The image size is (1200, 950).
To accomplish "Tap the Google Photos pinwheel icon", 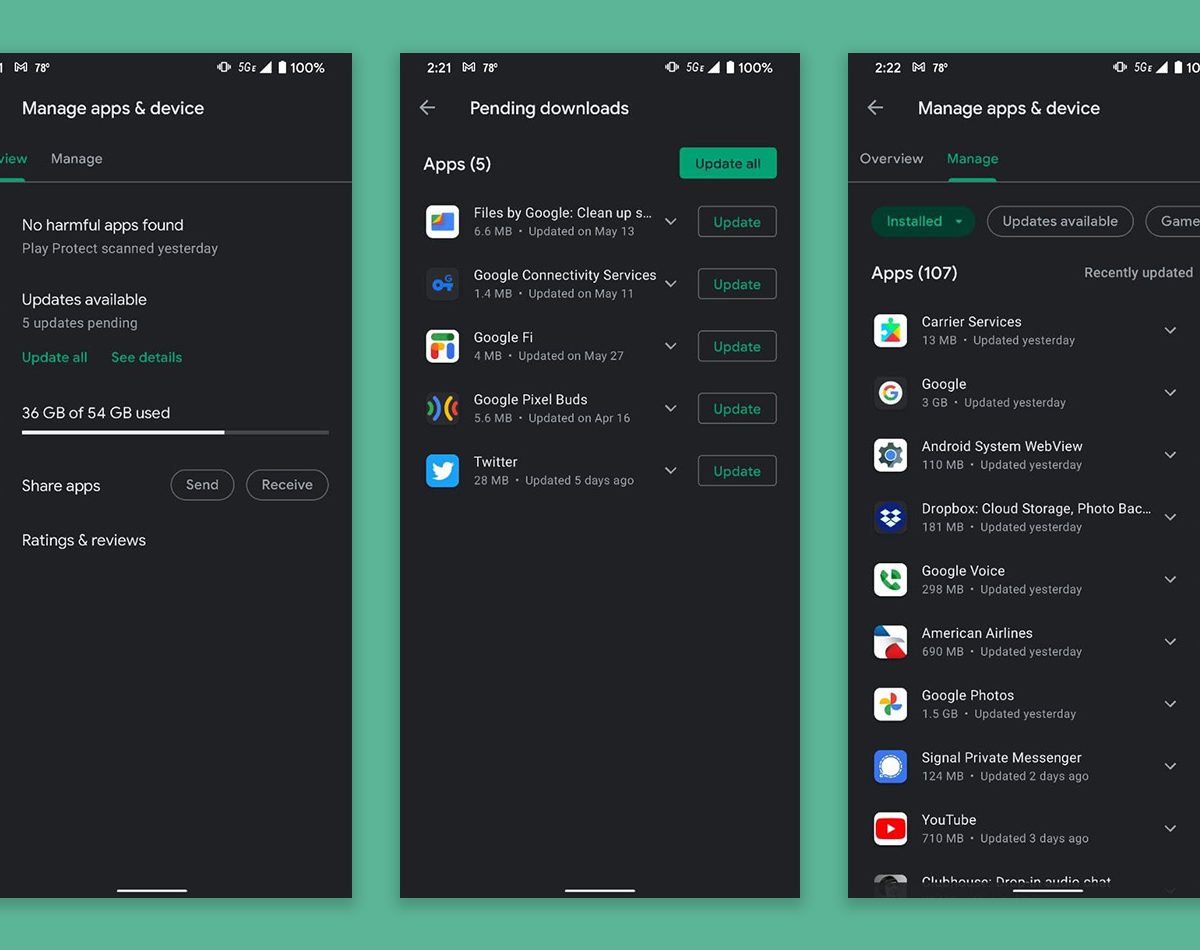I will click(890, 704).
